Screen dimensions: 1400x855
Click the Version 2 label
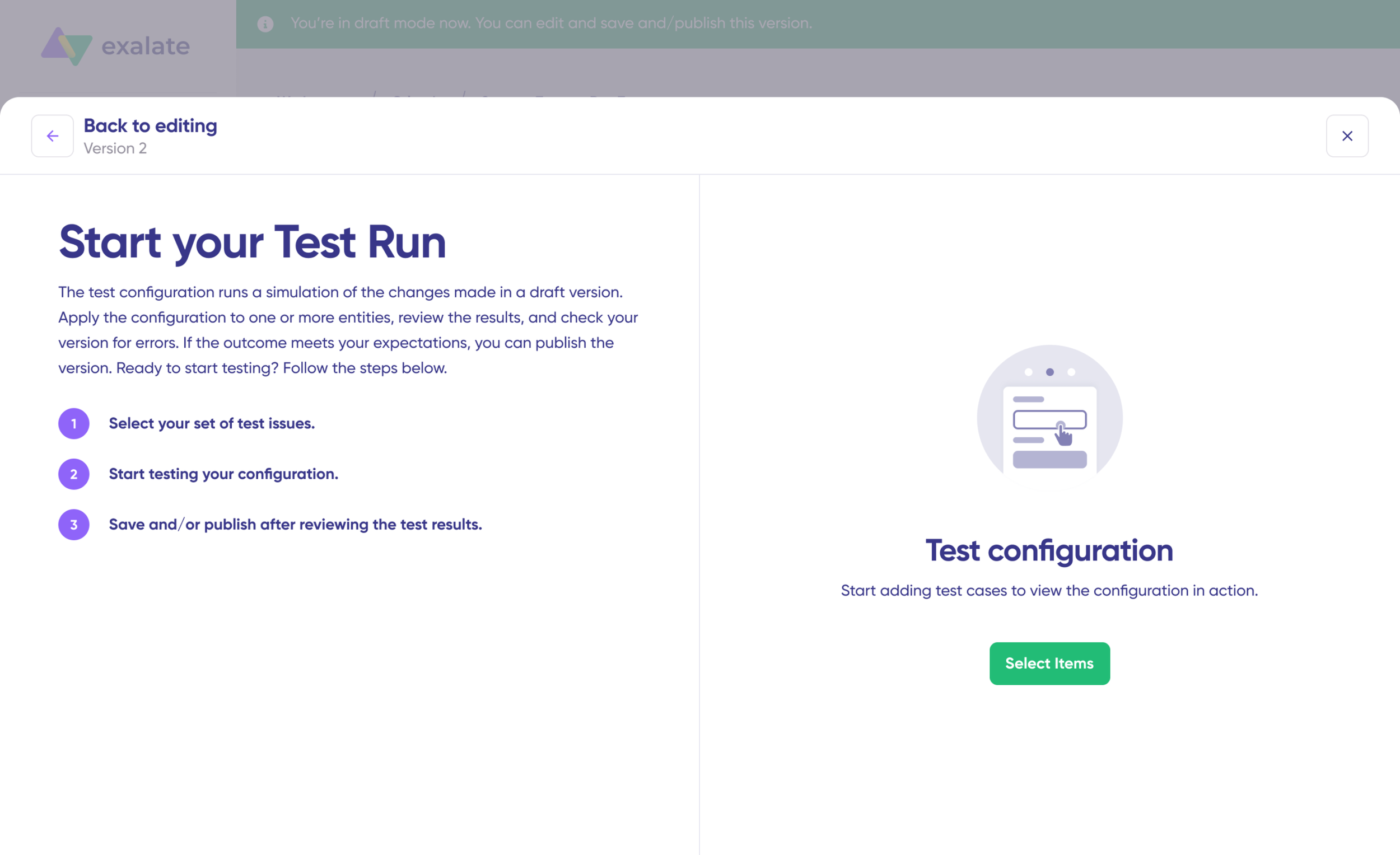(x=115, y=148)
